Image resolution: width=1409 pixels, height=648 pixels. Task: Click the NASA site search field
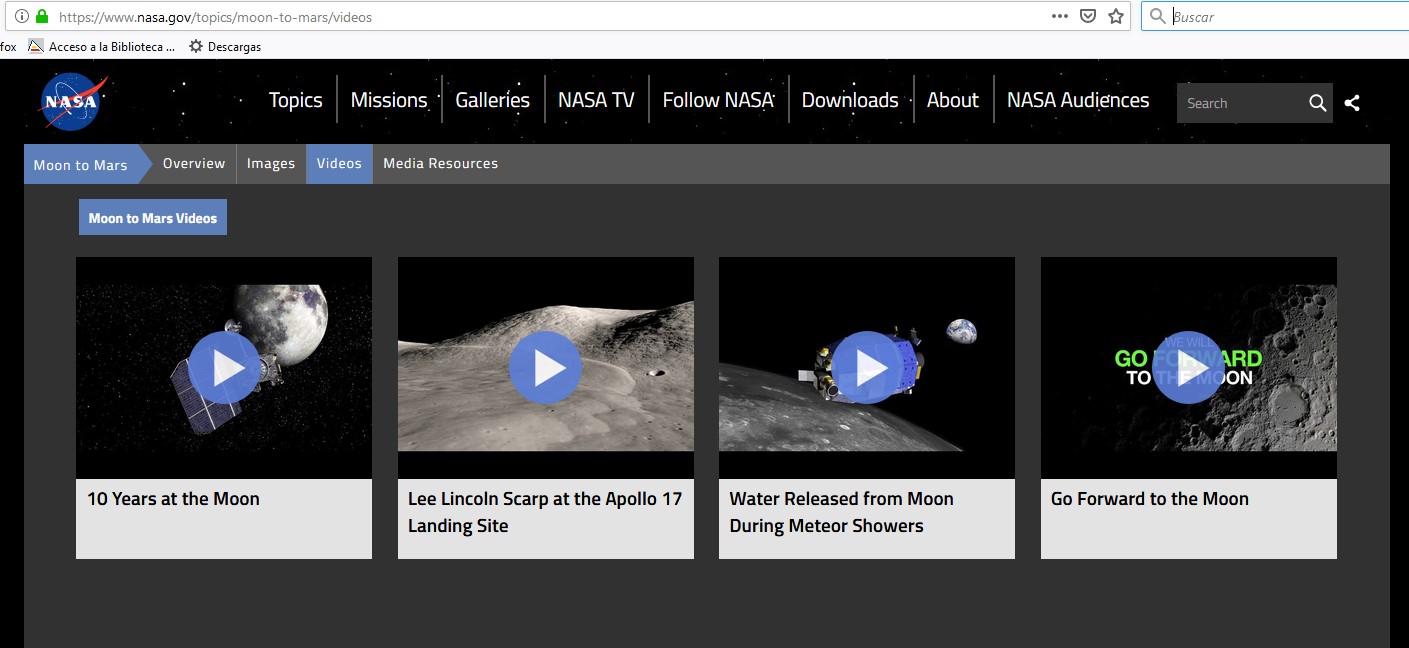1240,103
